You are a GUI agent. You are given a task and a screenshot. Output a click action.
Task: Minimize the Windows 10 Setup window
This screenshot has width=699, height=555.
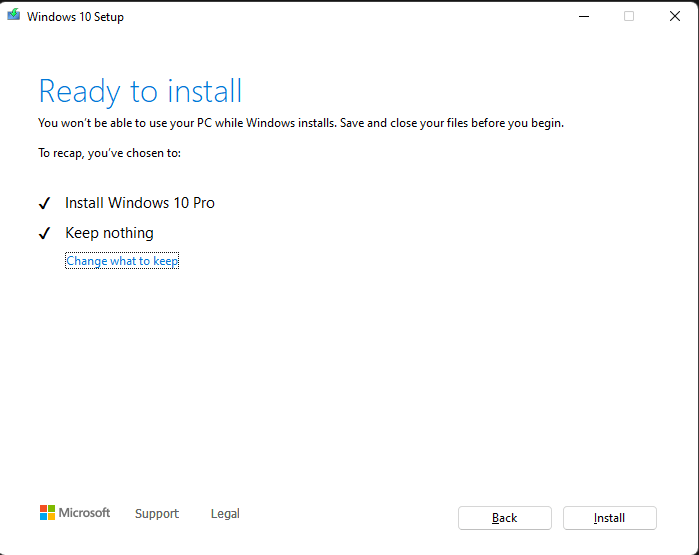(x=584, y=16)
